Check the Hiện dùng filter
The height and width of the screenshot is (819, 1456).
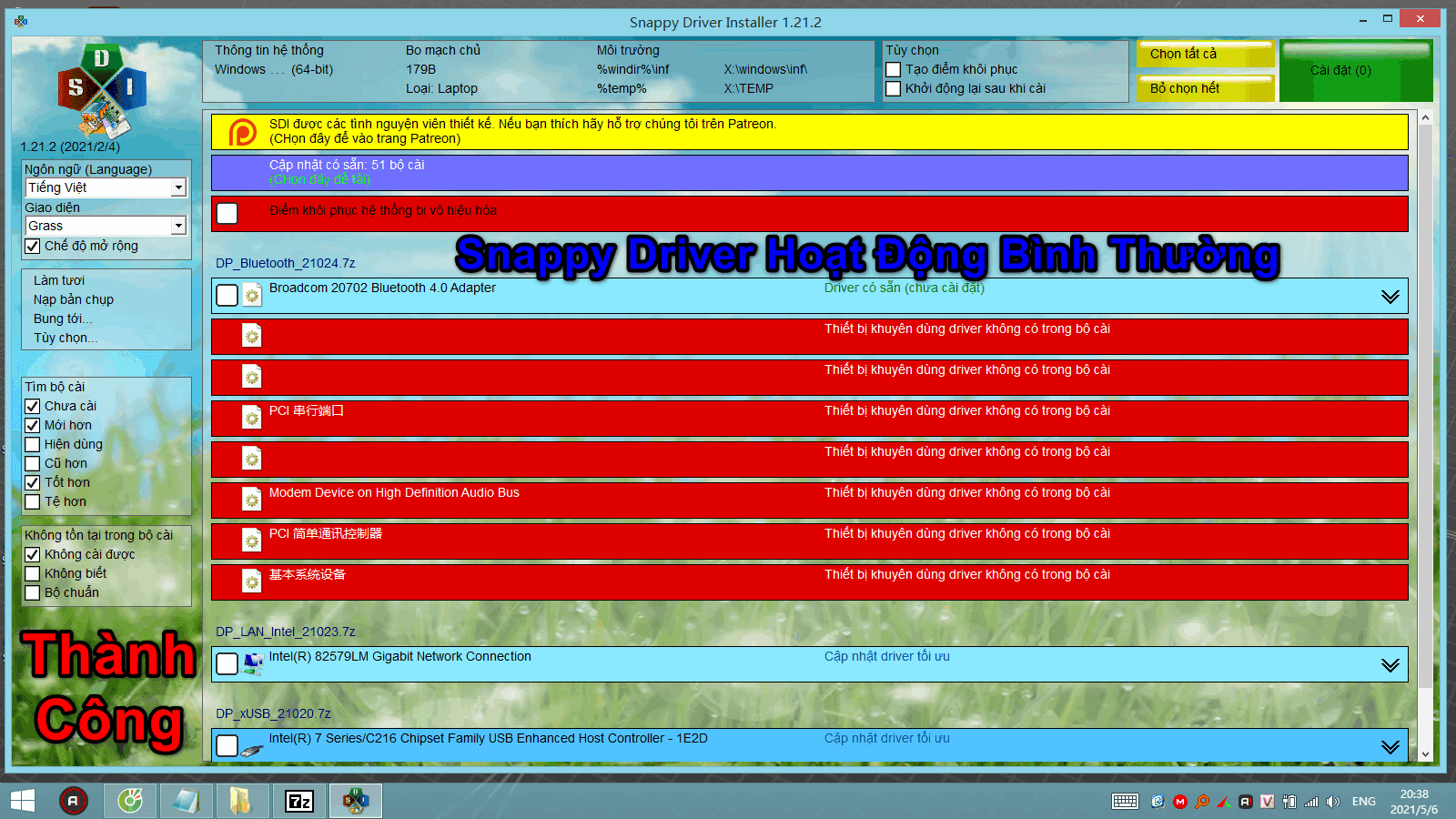coord(33,445)
